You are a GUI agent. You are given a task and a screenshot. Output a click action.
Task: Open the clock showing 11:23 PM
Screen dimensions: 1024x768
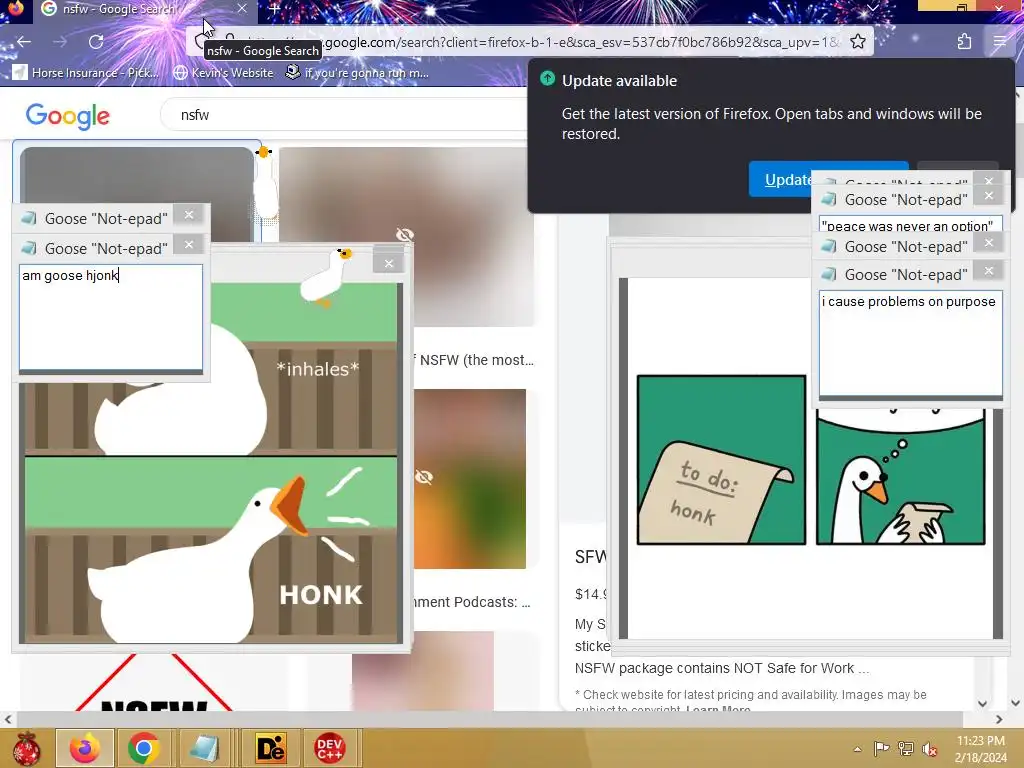[980, 748]
